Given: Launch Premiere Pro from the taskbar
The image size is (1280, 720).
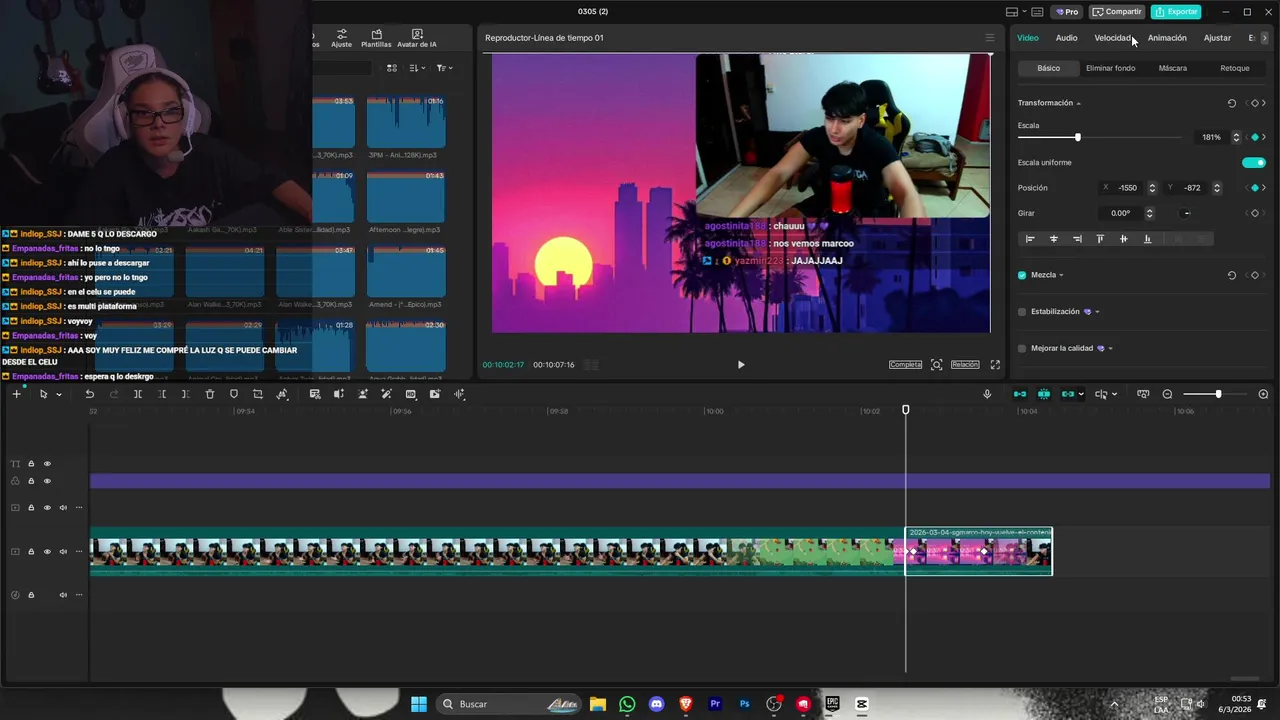Looking at the screenshot, I should pyautogui.click(x=715, y=704).
